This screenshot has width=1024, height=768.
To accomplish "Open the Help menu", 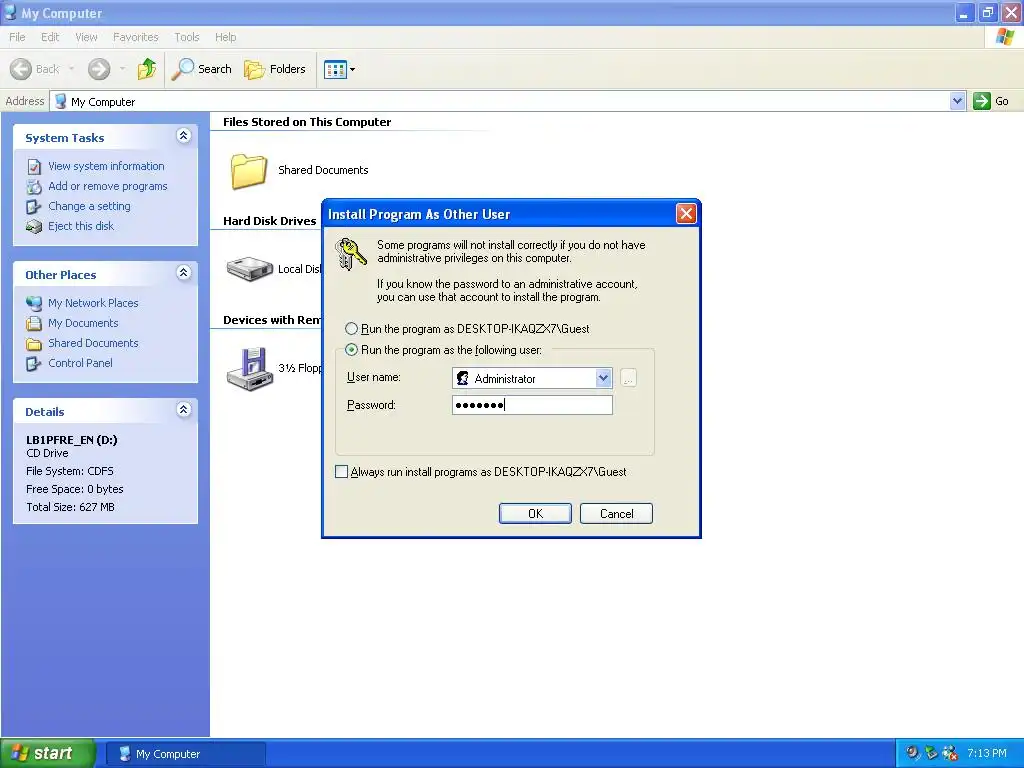I will click(226, 37).
